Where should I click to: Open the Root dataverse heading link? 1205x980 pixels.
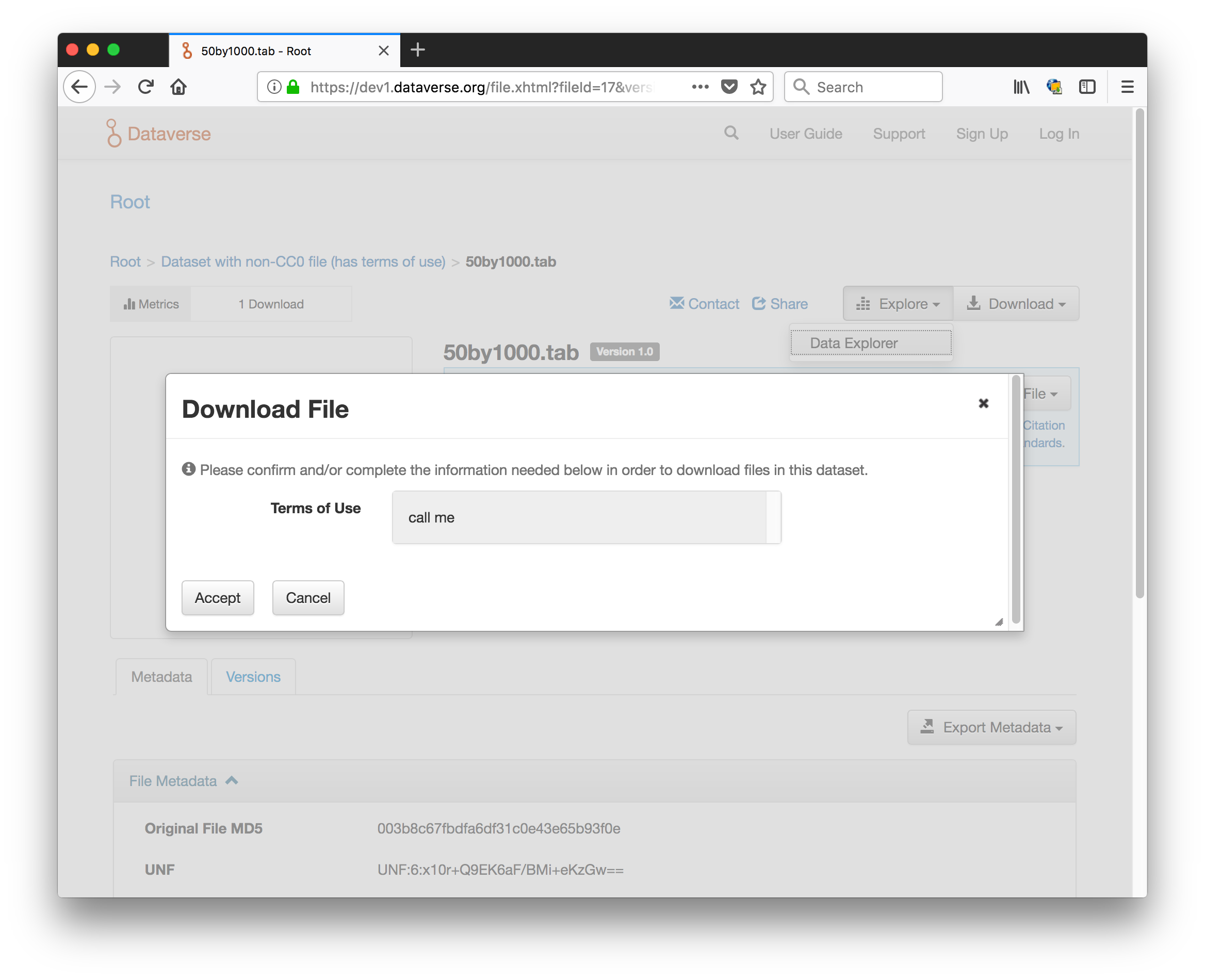pos(130,202)
